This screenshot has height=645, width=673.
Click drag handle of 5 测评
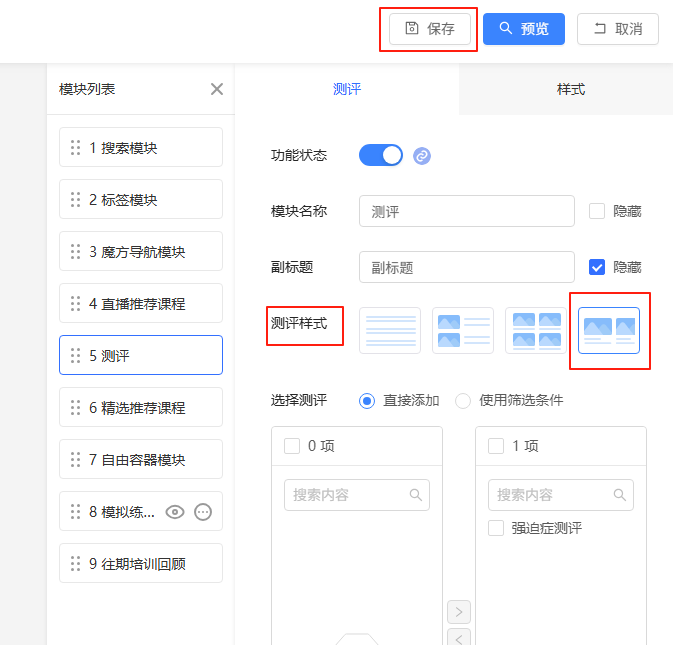click(x=76, y=355)
